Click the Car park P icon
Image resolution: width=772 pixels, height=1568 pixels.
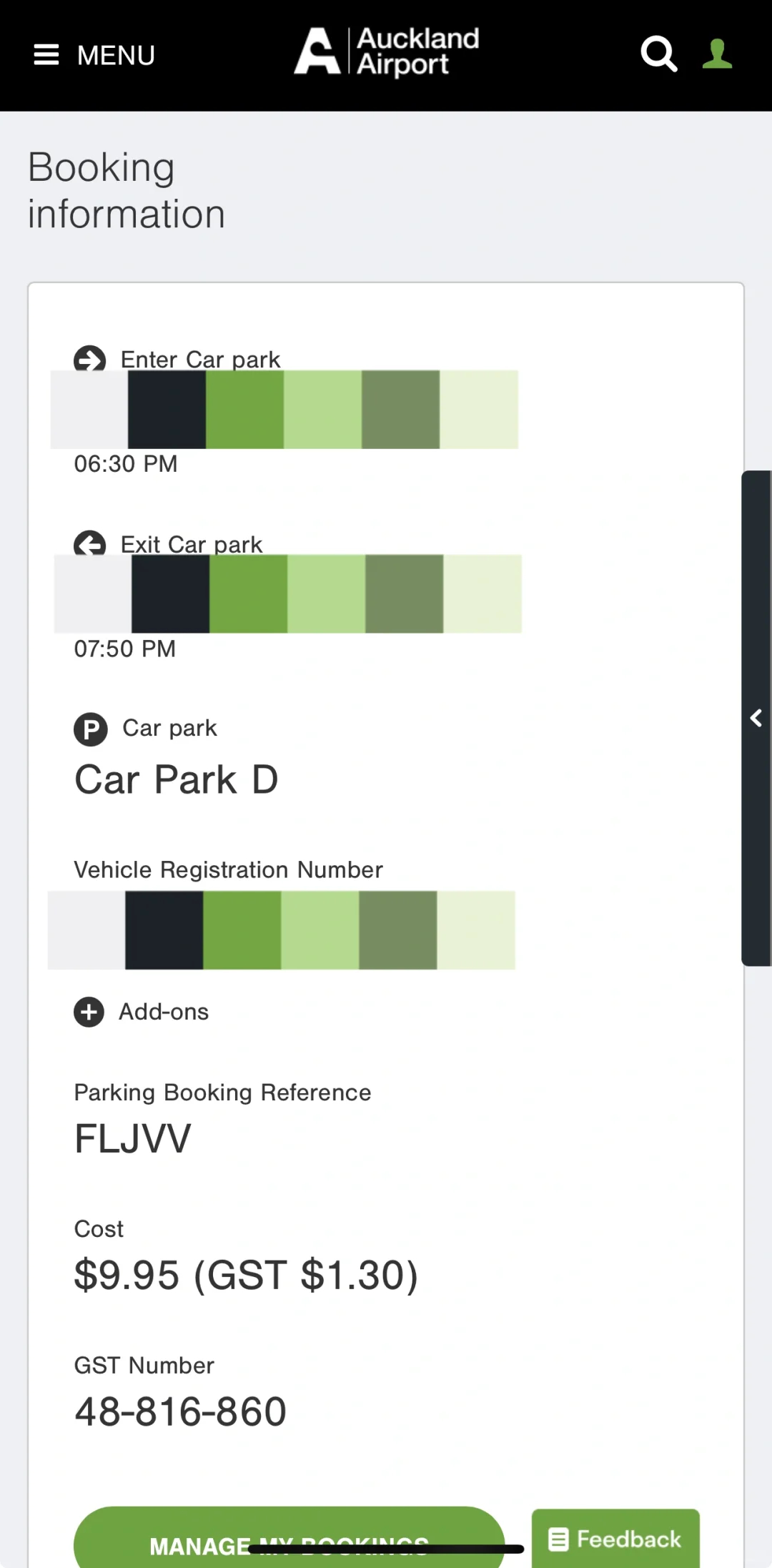(91, 729)
